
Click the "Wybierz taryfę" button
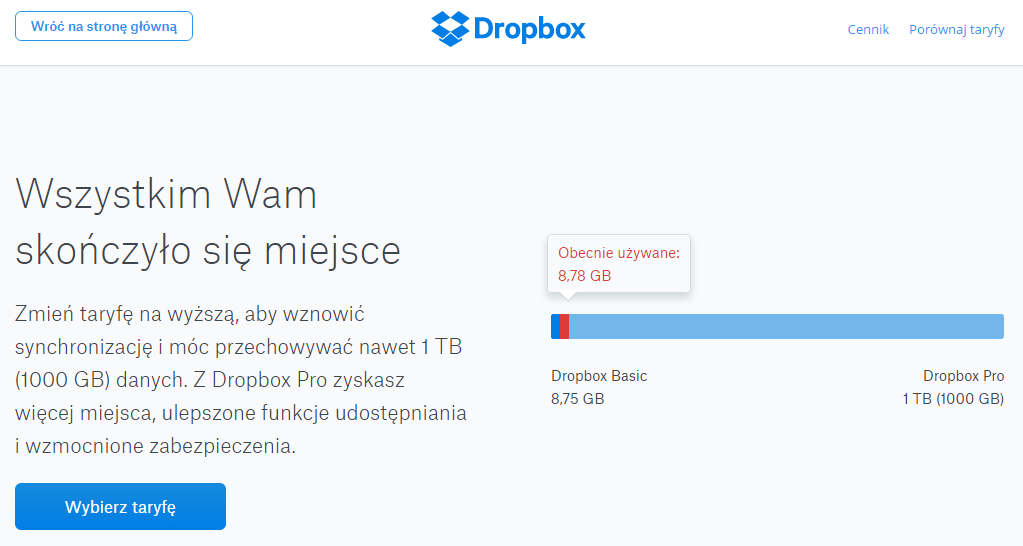(x=120, y=507)
